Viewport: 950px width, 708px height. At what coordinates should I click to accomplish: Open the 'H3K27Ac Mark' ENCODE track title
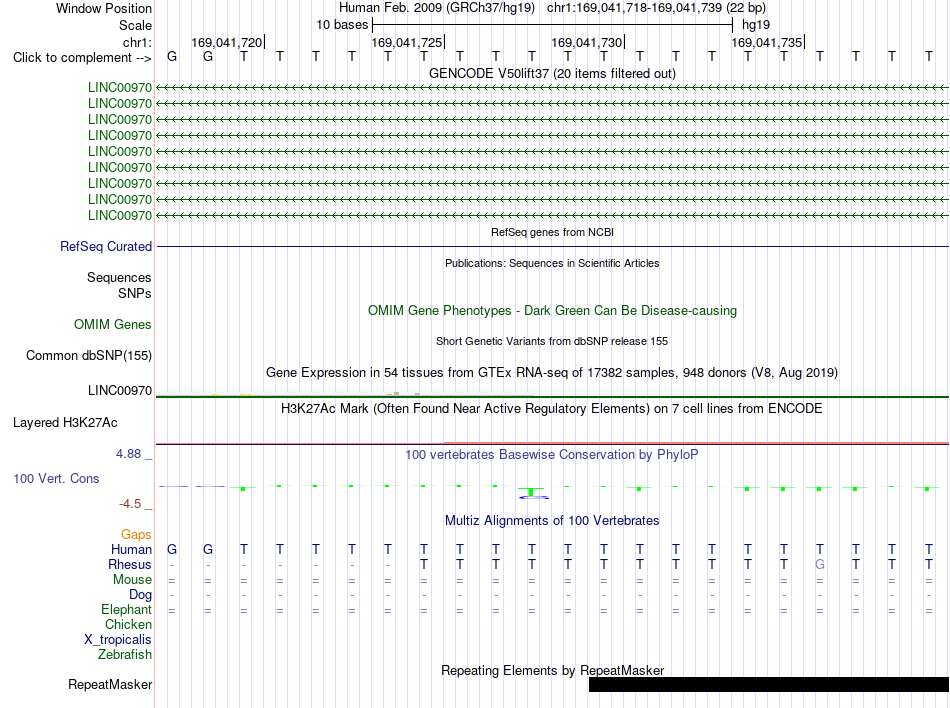coord(552,408)
